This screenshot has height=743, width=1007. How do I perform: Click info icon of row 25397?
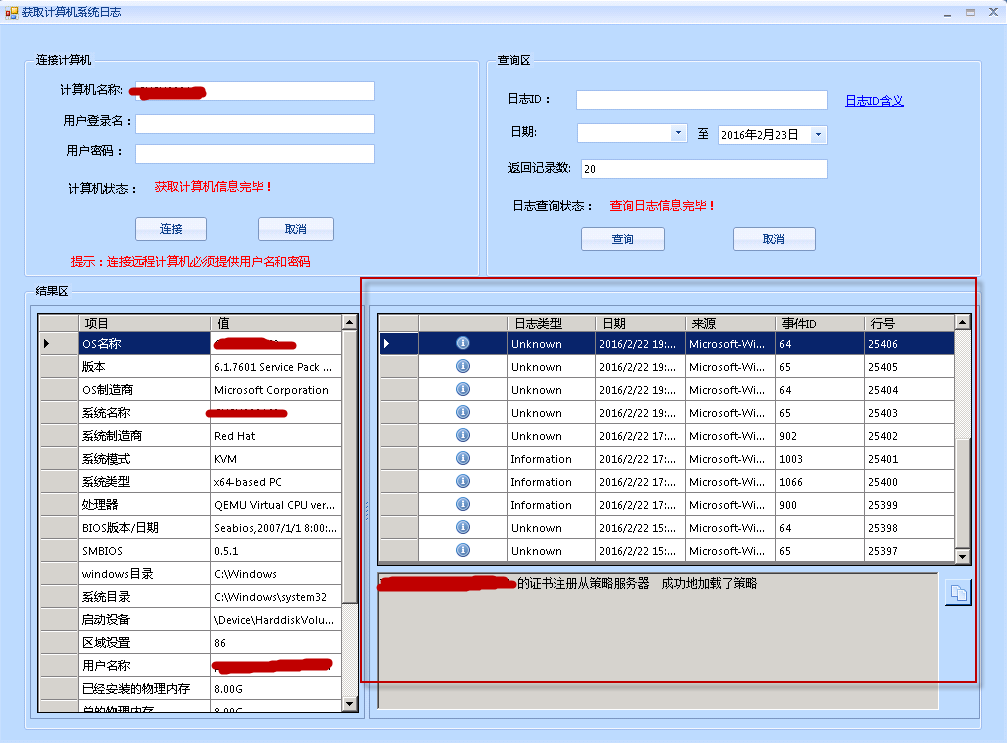pyautogui.click(x=462, y=550)
